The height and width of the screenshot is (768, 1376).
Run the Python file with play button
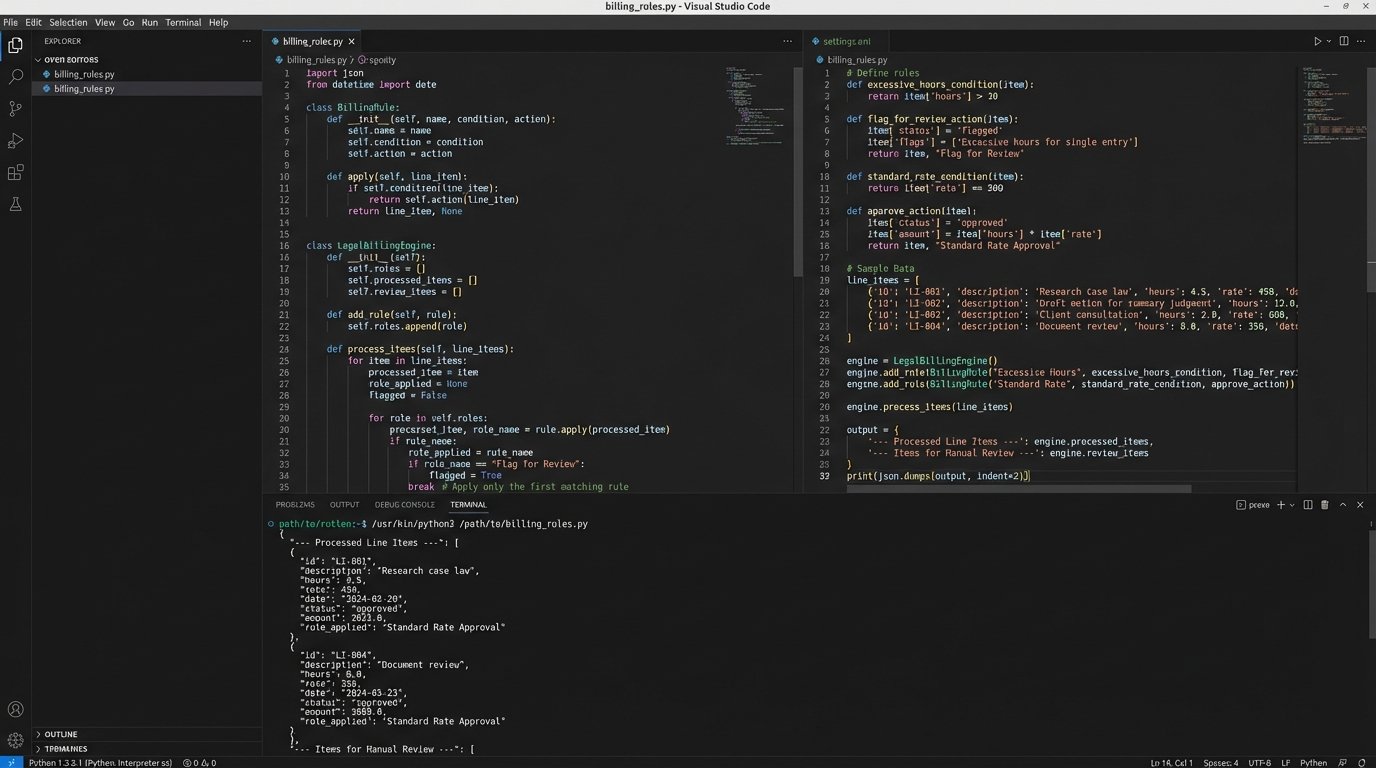(1317, 41)
